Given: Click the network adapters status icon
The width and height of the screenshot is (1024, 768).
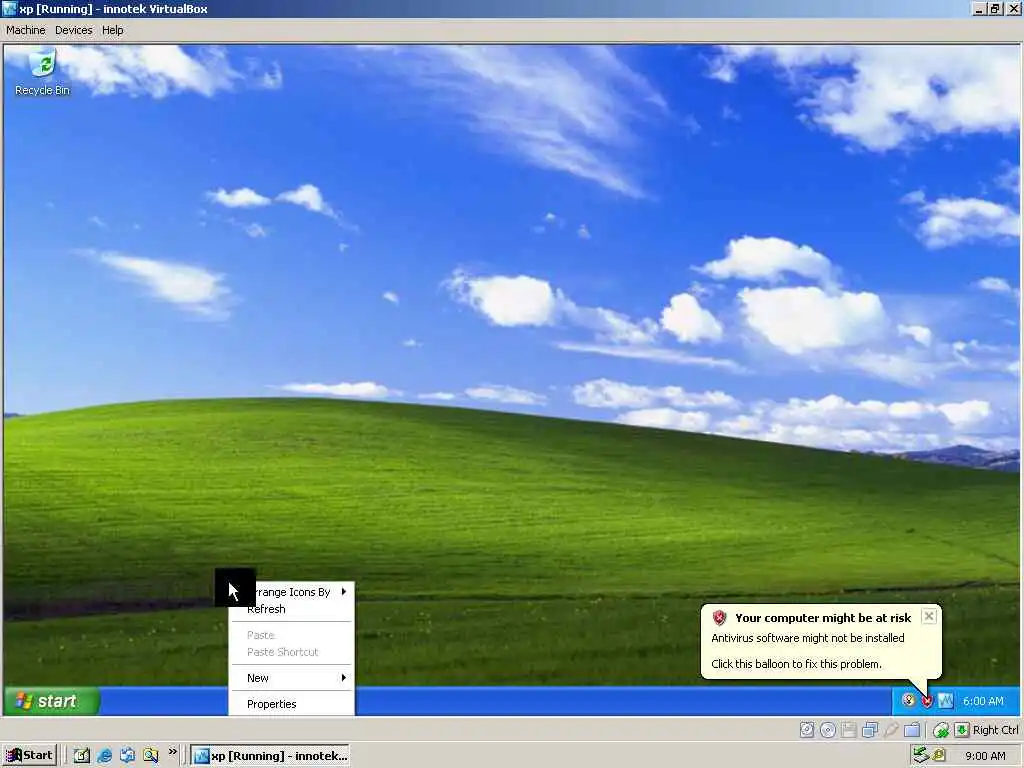Looking at the screenshot, I should 870,729.
